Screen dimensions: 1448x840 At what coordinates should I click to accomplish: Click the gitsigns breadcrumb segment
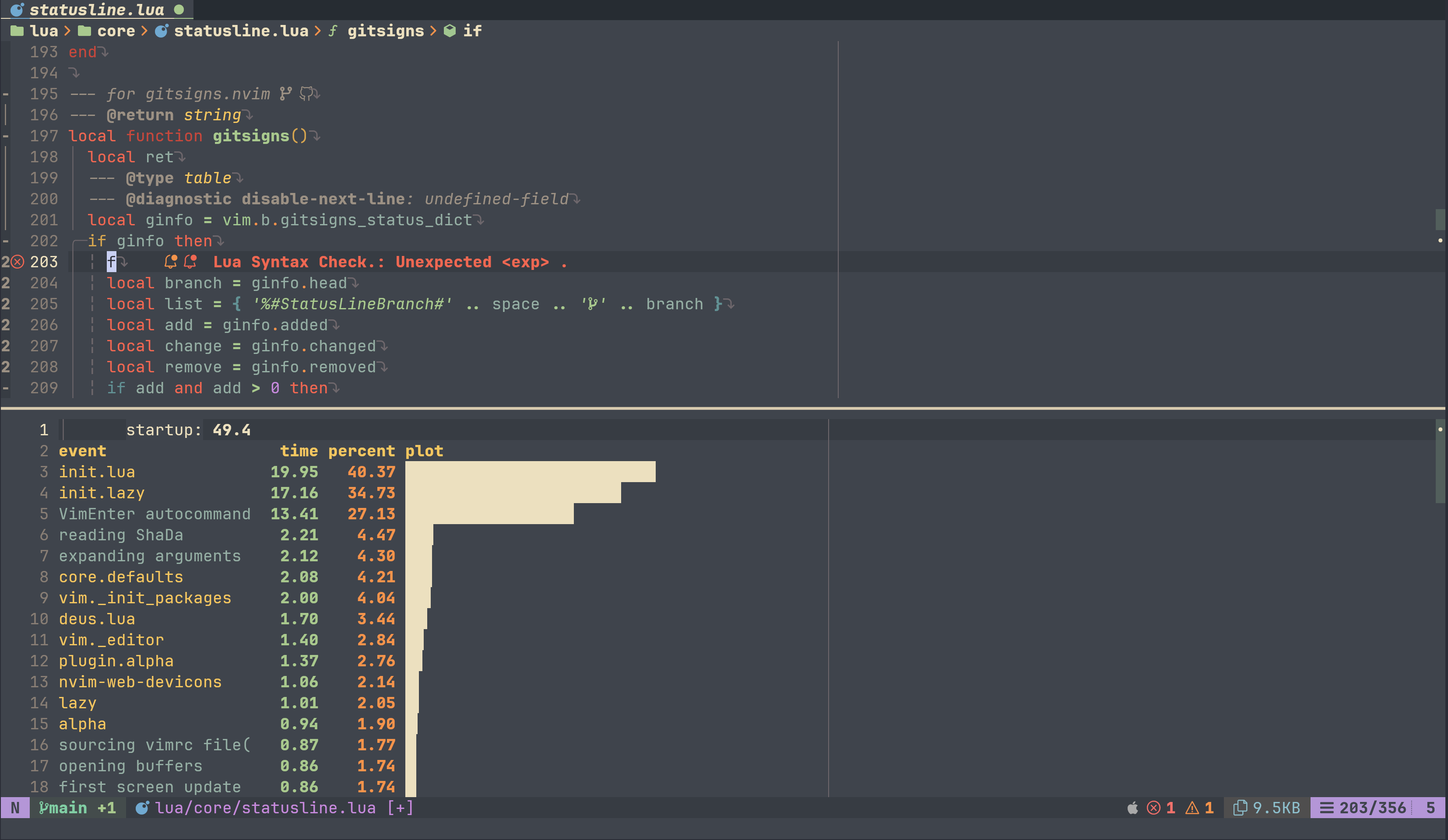pyautogui.click(x=385, y=31)
